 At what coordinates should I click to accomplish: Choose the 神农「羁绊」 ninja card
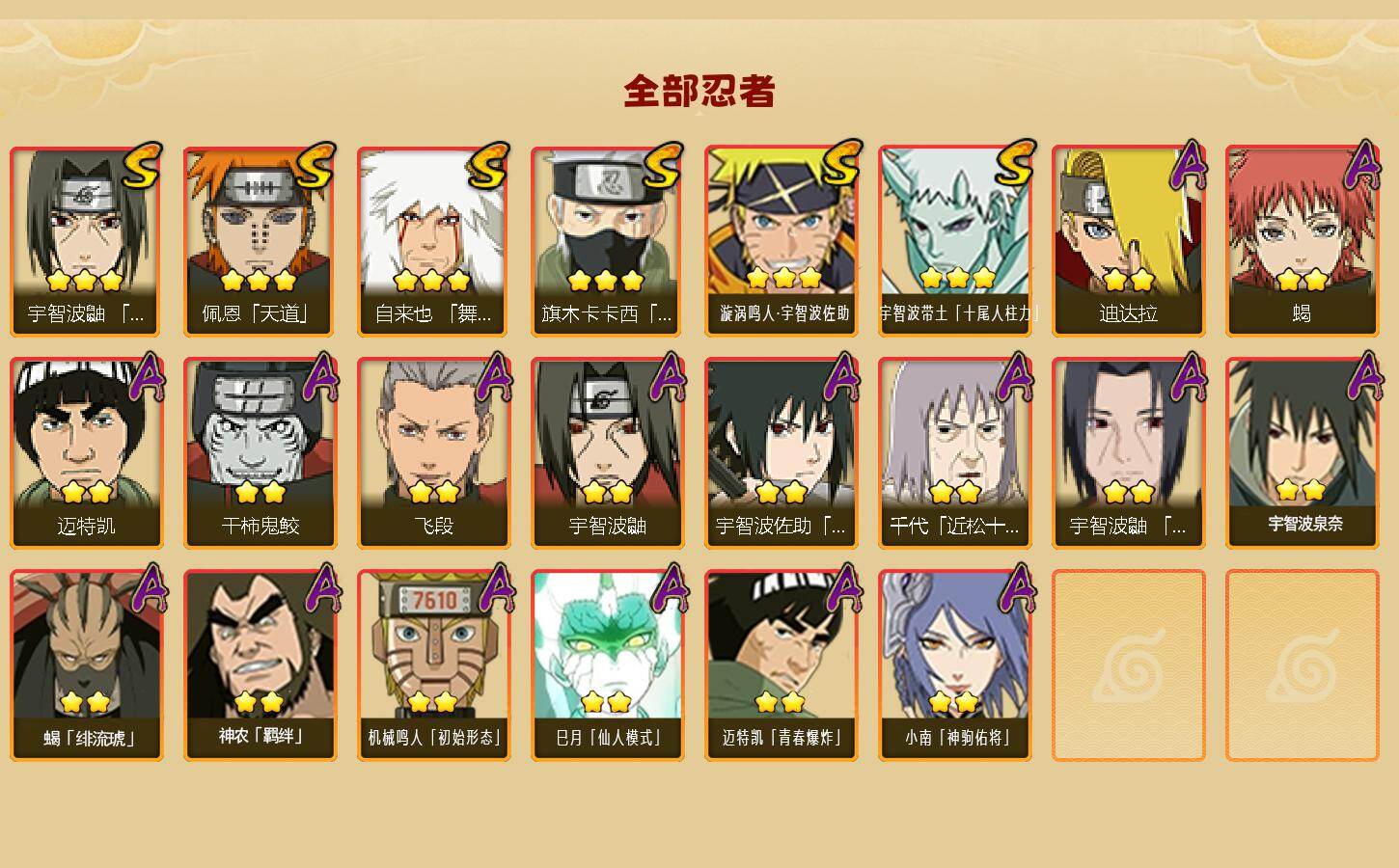click(x=260, y=665)
